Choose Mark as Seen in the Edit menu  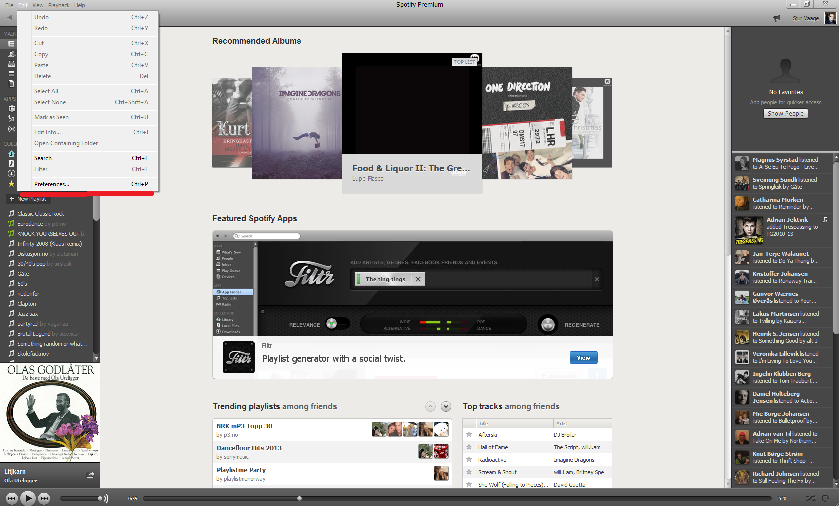(88, 117)
